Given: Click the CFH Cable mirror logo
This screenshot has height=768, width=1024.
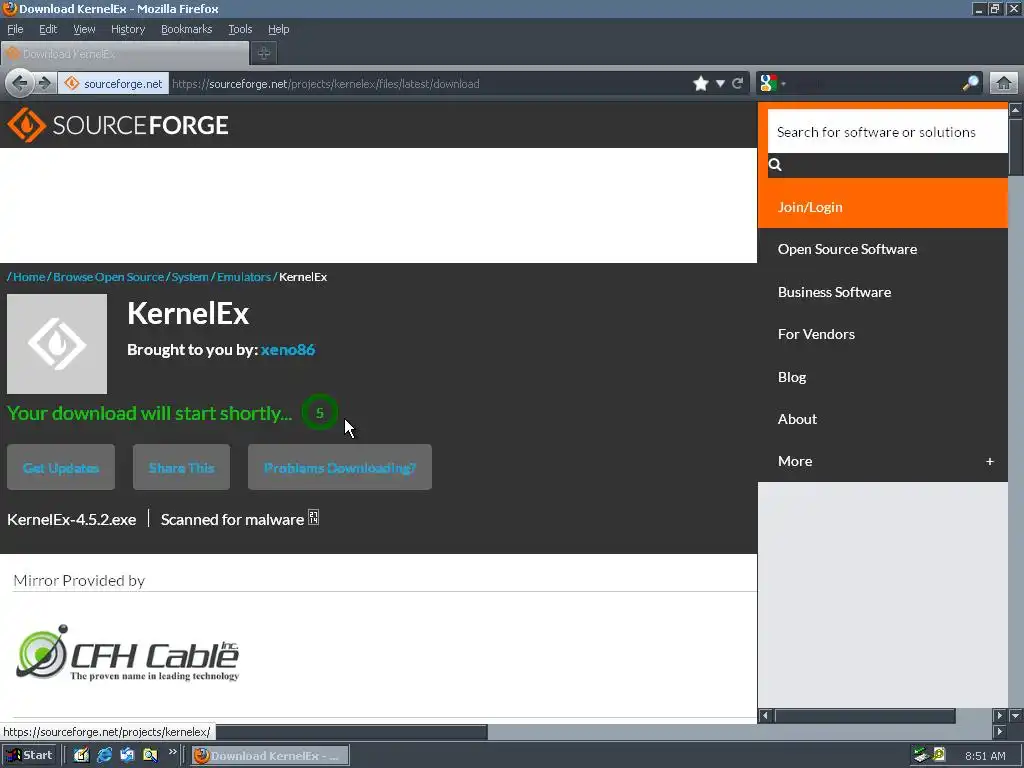Looking at the screenshot, I should [x=127, y=654].
